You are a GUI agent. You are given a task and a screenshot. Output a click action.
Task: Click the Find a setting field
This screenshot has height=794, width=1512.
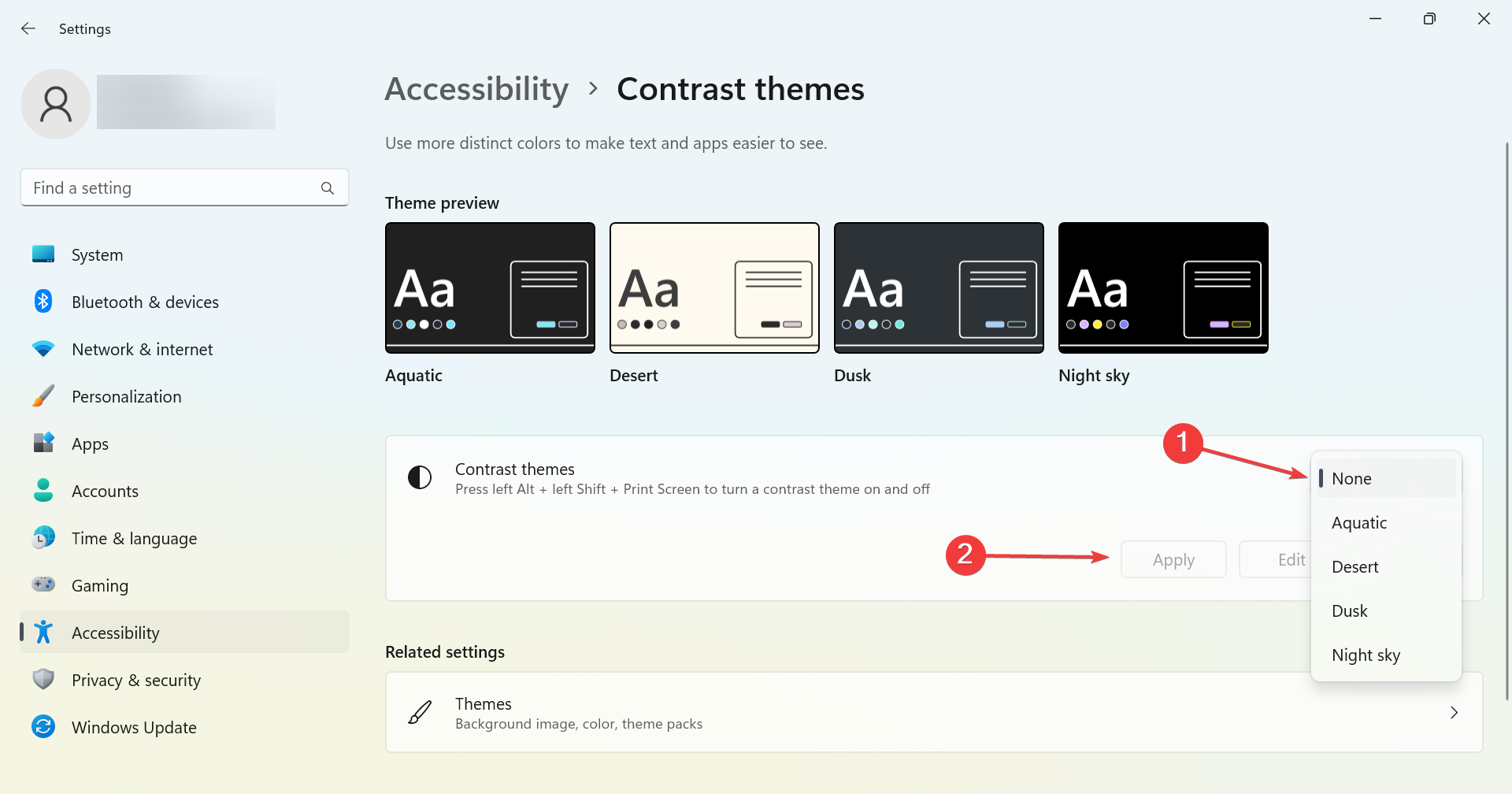coord(184,188)
